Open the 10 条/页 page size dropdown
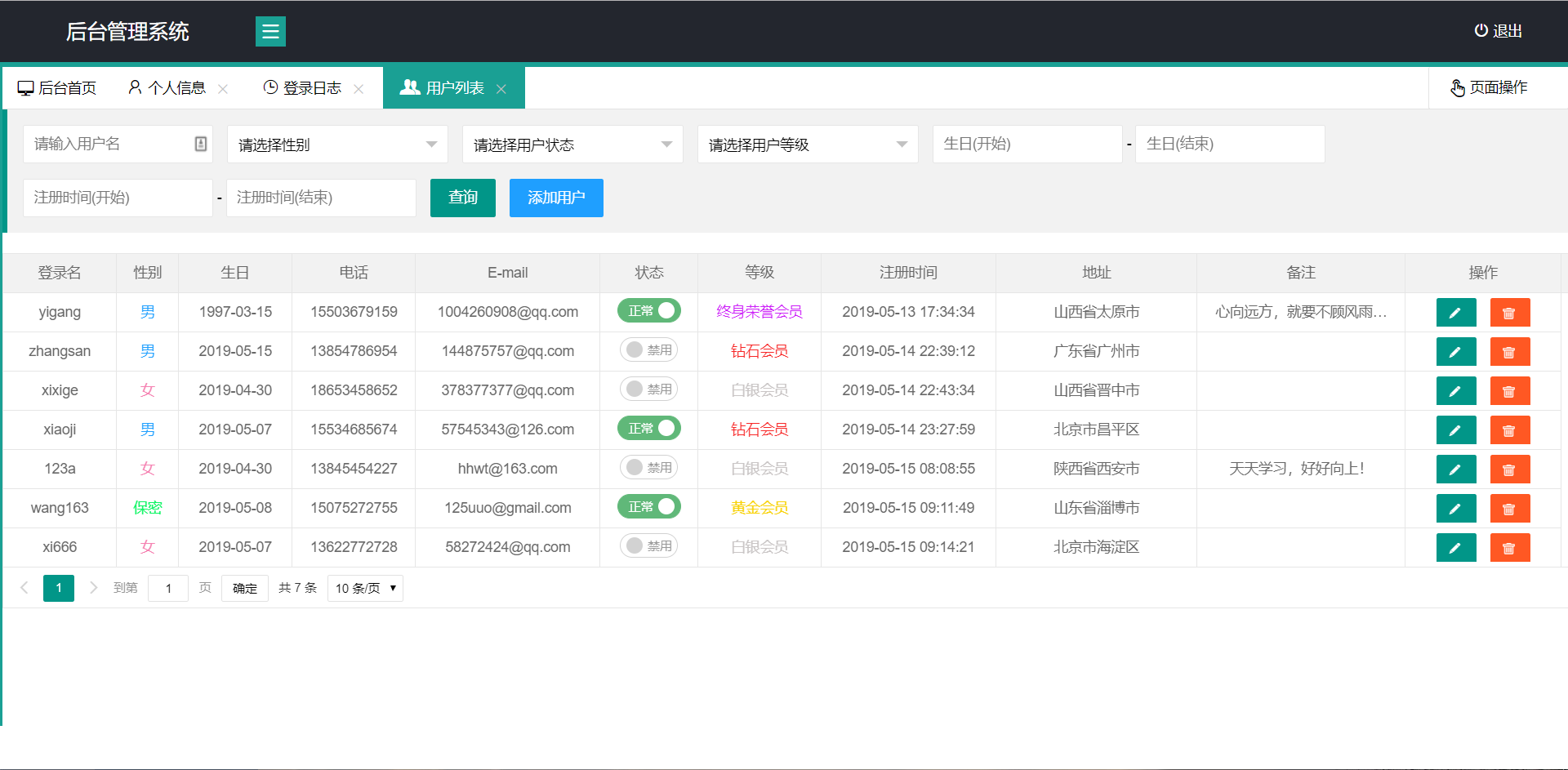This screenshot has width=1568, height=770. coord(365,588)
